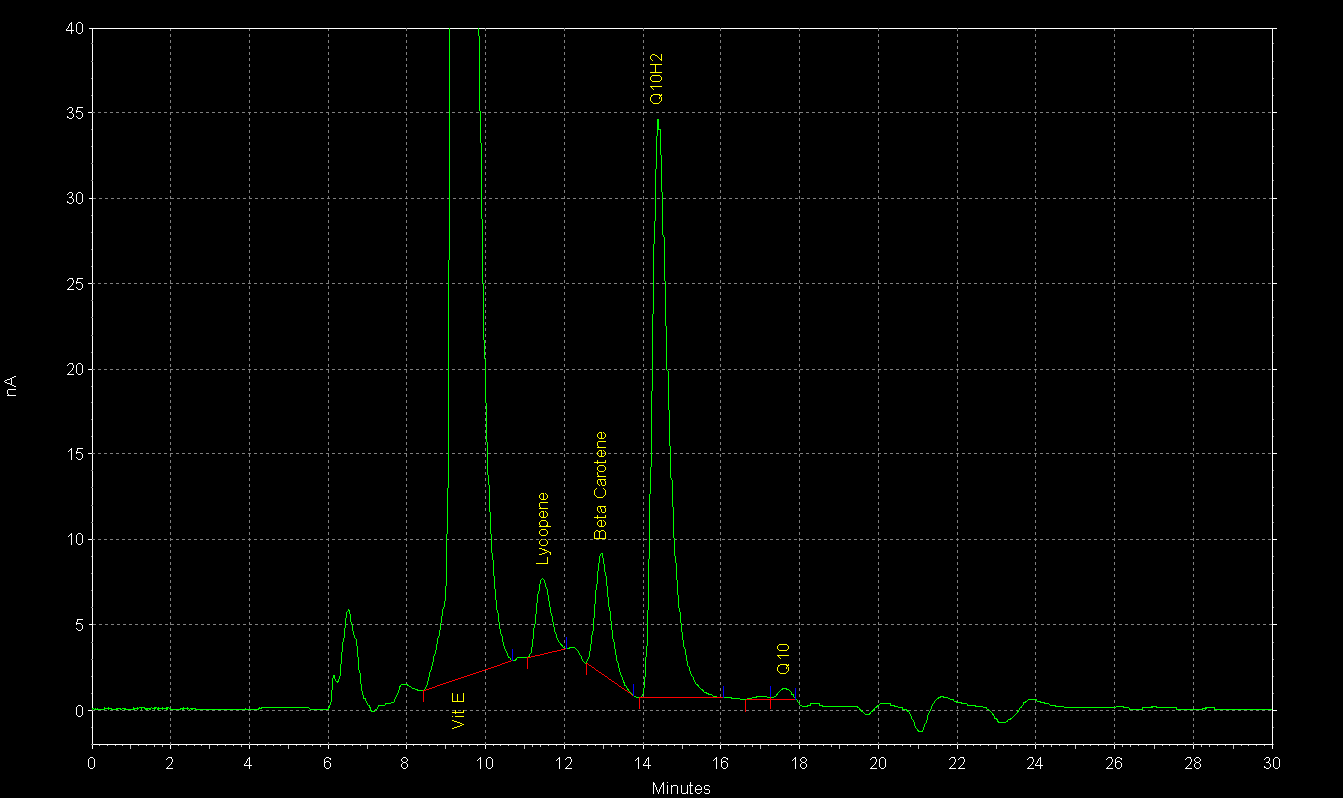Click the 30 tick on the x-axis
Screen dimensions: 1343x798
point(1271,763)
